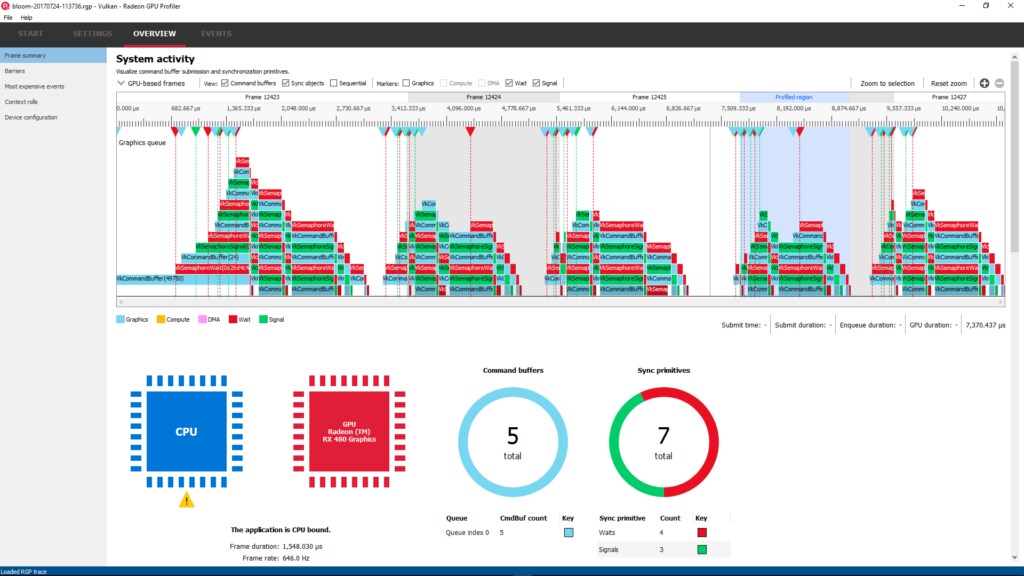
Task: Click the GPU duration 7,370.437 µs value
Action: [985, 325]
